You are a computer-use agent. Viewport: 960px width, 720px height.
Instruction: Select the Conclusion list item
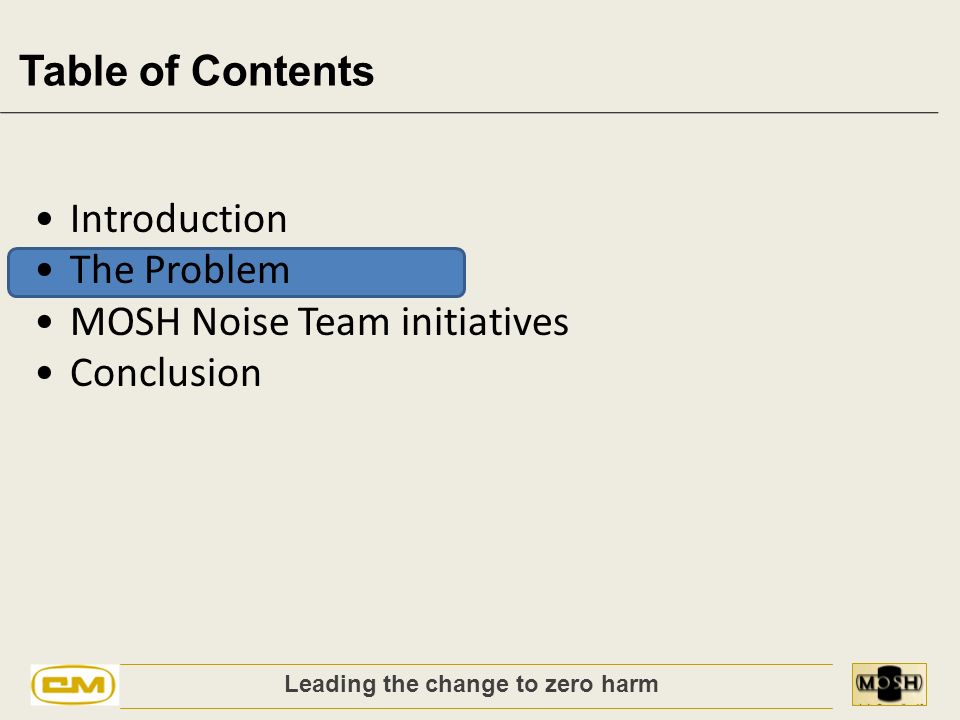[x=165, y=373]
